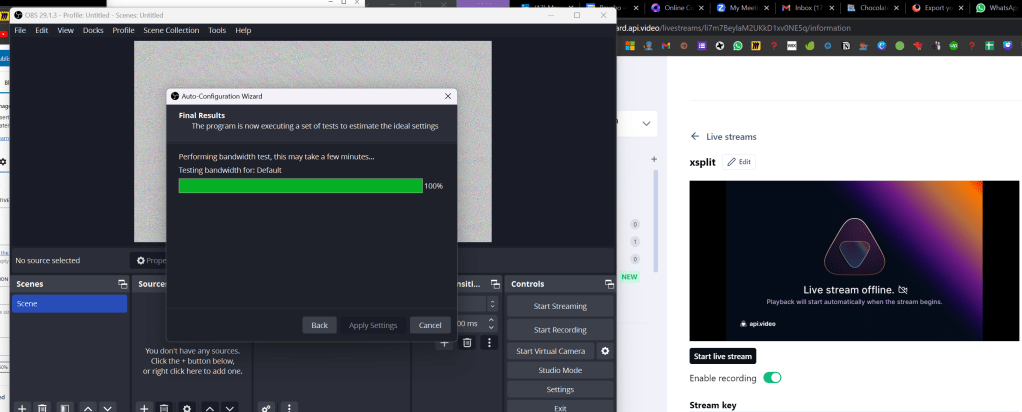Open Settings from Controls panel
Image resolution: width=1022 pixels, height=412 pixels.
pyautogui.click(x=560, y=389)
